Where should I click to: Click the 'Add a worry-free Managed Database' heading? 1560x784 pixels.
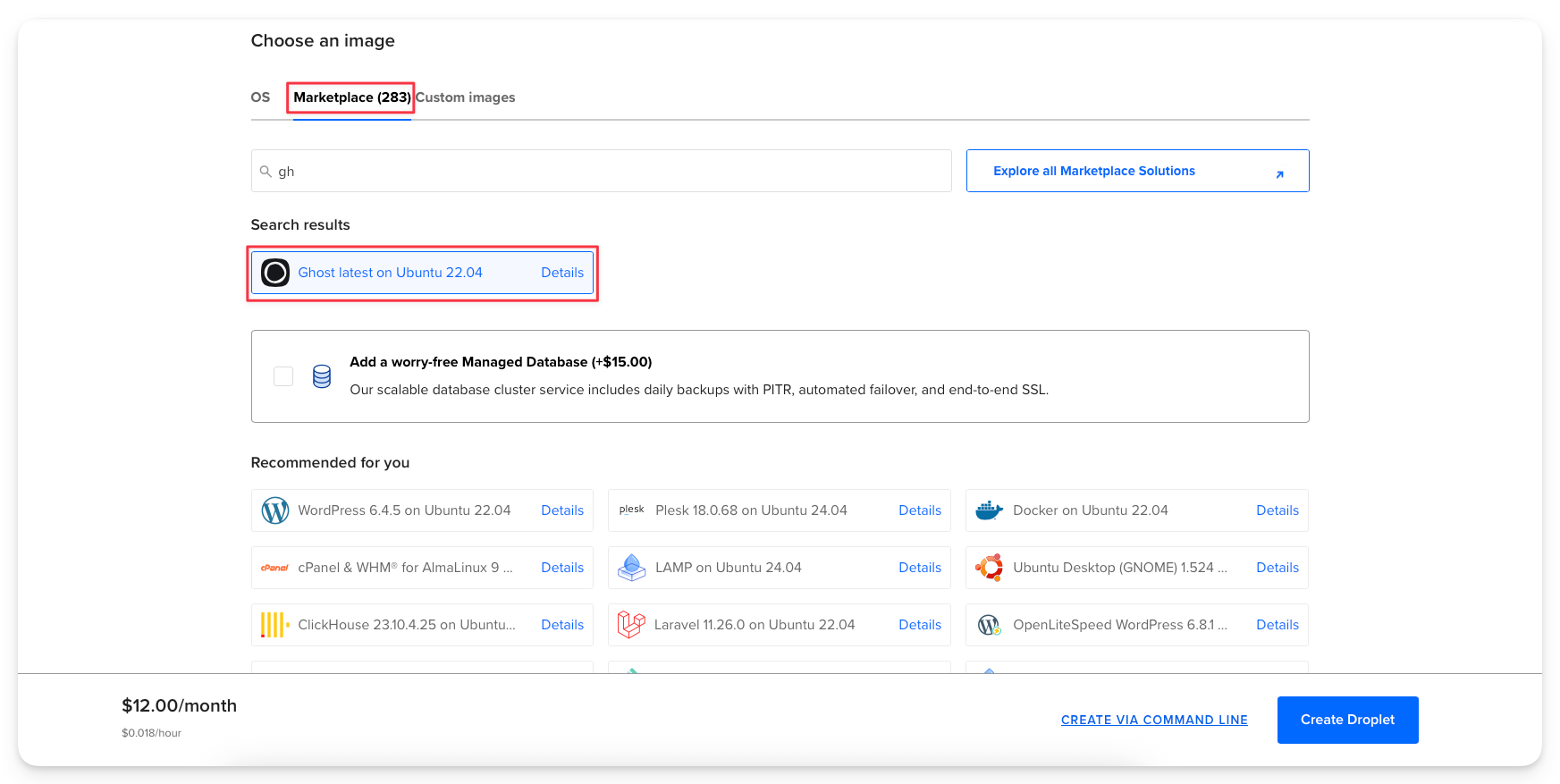[501, 362]
